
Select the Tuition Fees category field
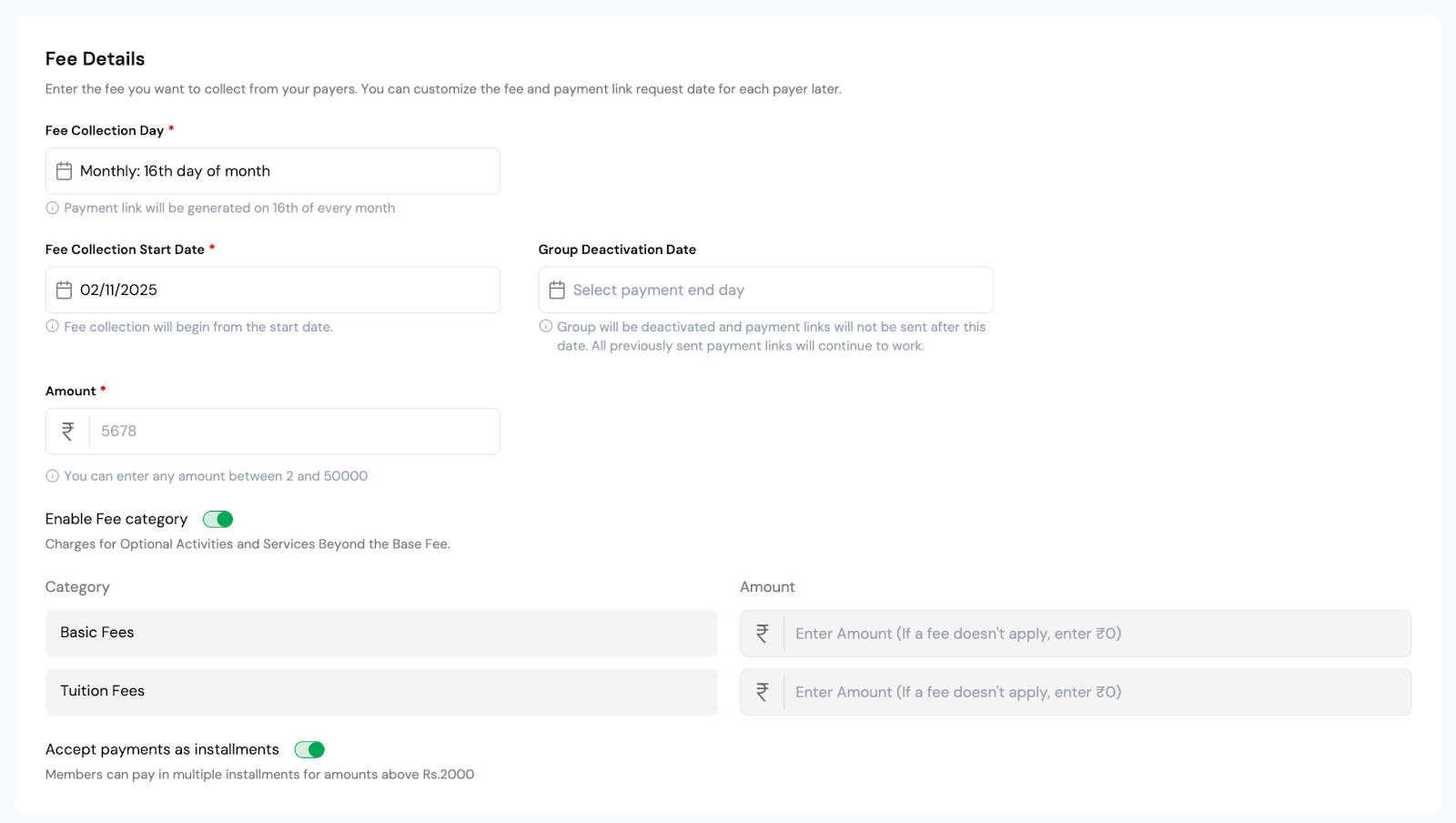[380, 692]
